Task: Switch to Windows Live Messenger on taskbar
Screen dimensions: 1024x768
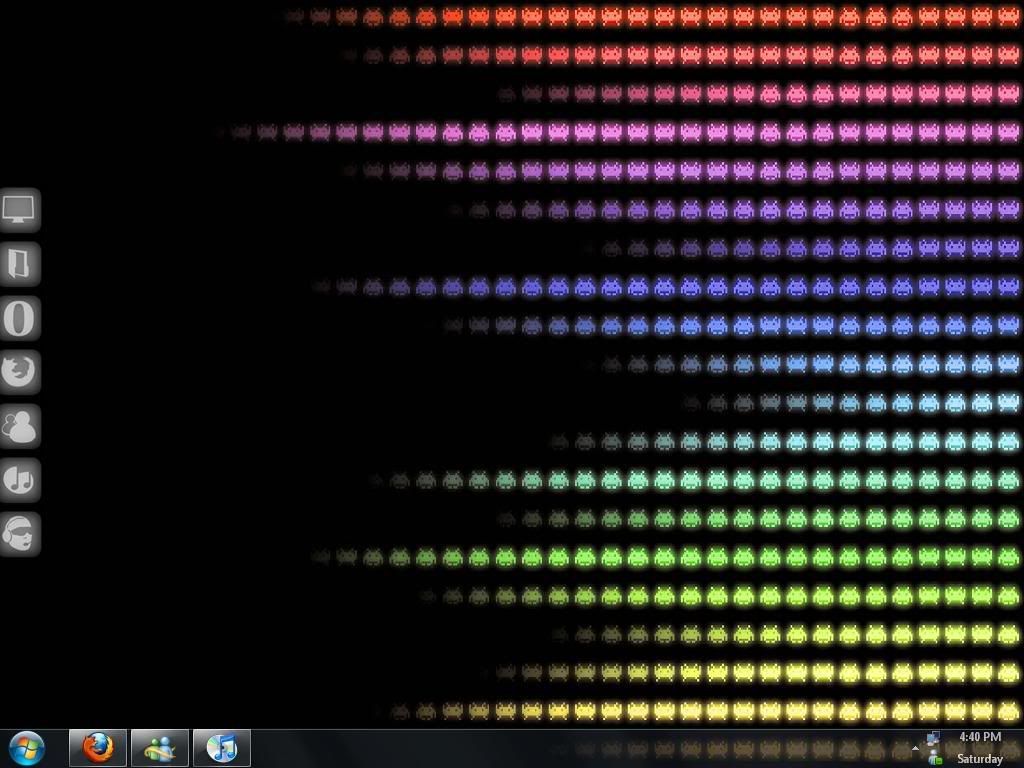Action: (x=160, y=747)
